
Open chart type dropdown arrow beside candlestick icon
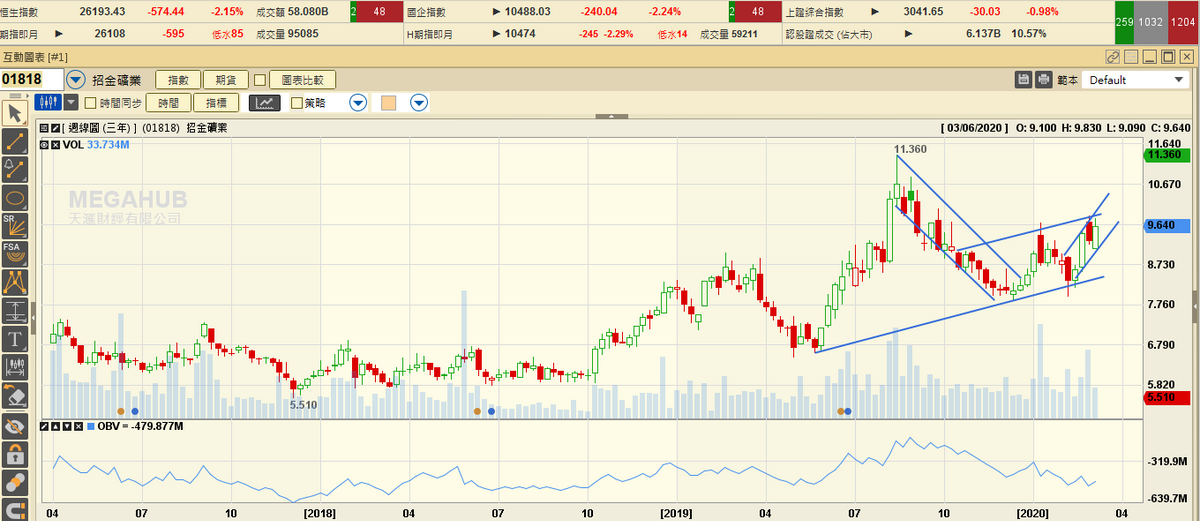point(72,102)
